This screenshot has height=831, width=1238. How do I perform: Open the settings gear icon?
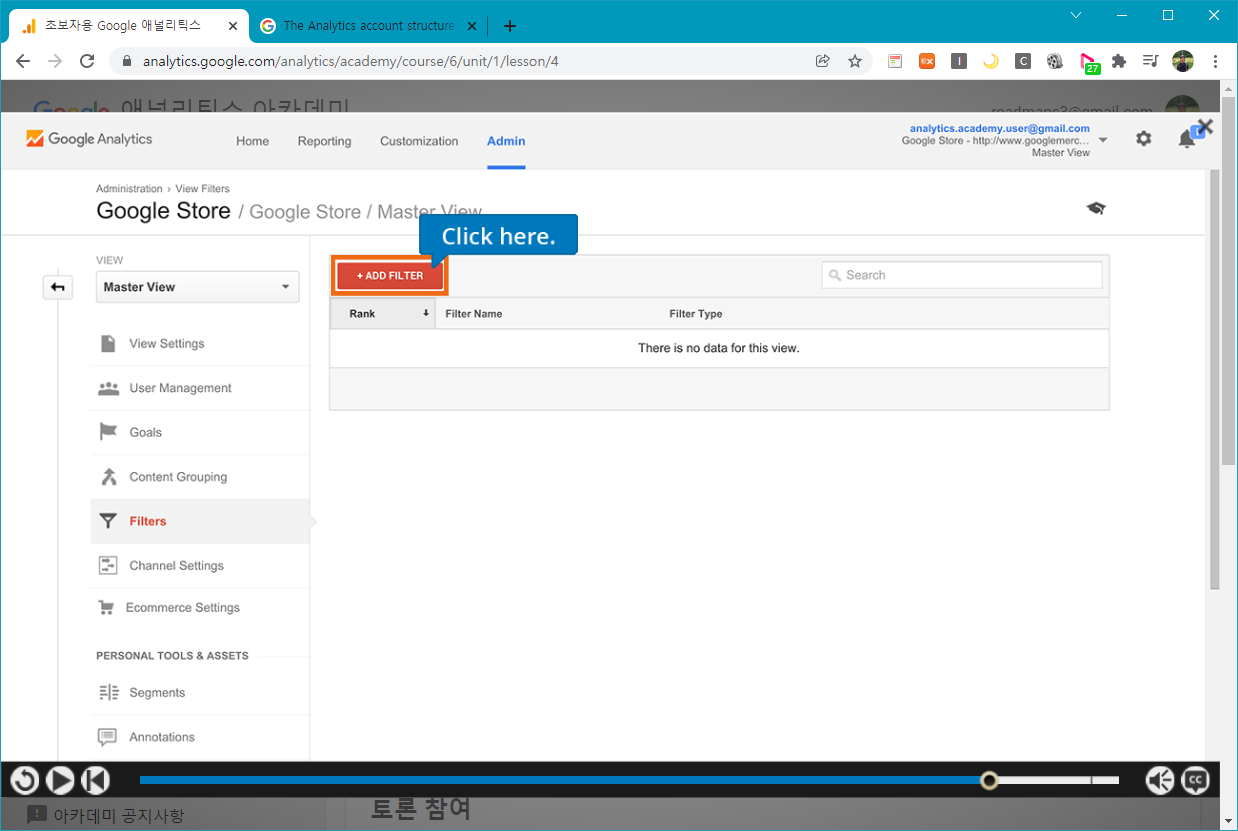1143,139
